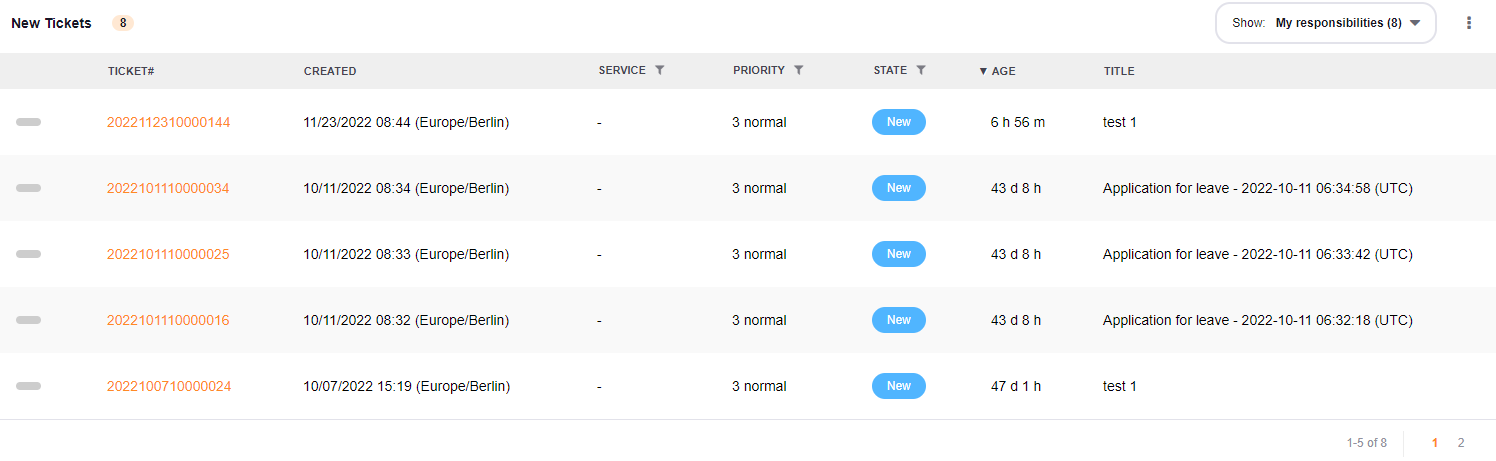Screen dimensions: 1496x461
Task: Click the gray pill marker for ticket 2022112310000144
Action: (28, 122)
